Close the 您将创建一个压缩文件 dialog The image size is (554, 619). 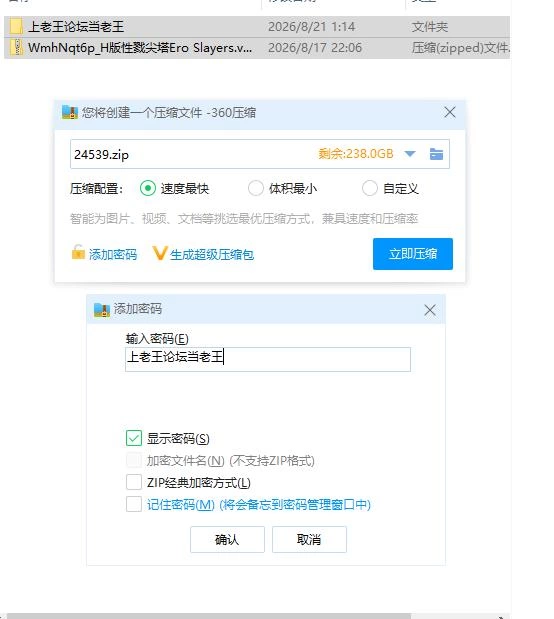pos(450,113)
